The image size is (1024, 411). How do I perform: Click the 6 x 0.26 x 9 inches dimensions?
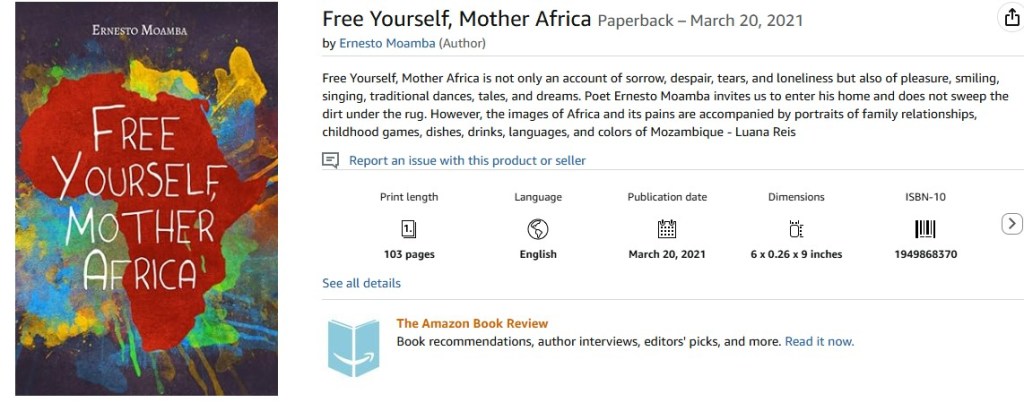796,254
